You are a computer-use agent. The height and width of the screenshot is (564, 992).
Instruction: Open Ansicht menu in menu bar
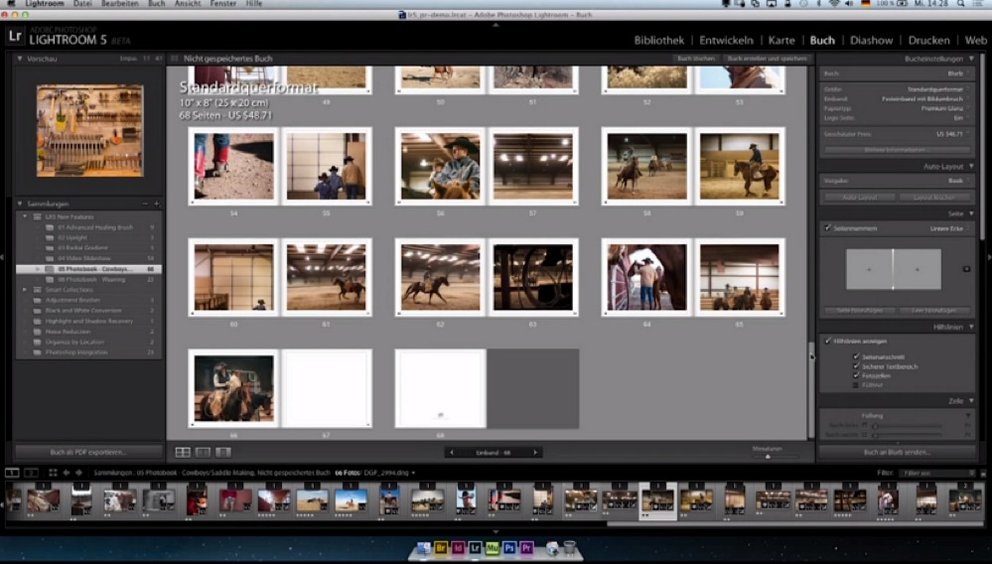click(187, 4)
